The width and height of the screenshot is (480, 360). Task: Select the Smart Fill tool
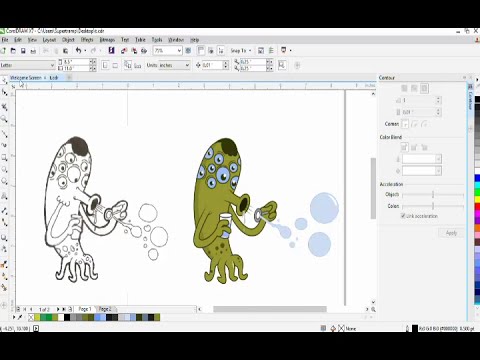(4, 287)
